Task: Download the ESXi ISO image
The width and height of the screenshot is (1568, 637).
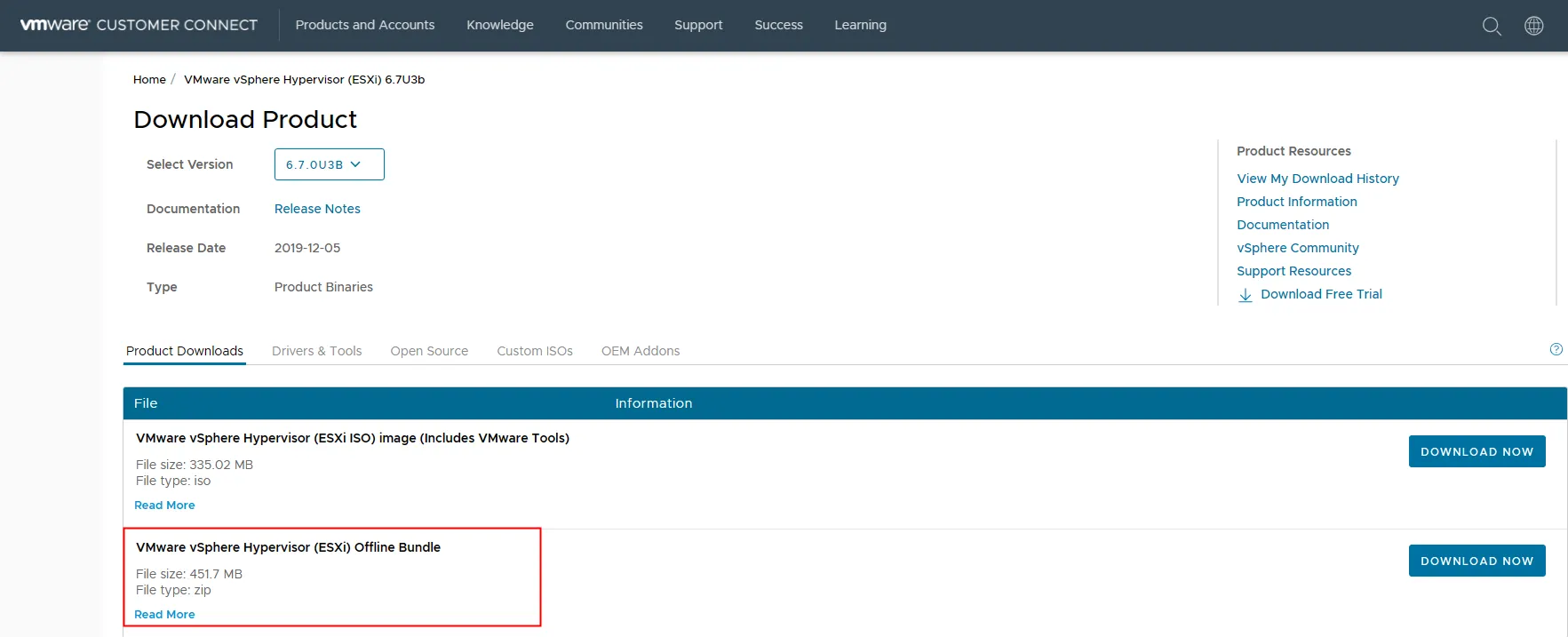Action: click(1476, 451)
